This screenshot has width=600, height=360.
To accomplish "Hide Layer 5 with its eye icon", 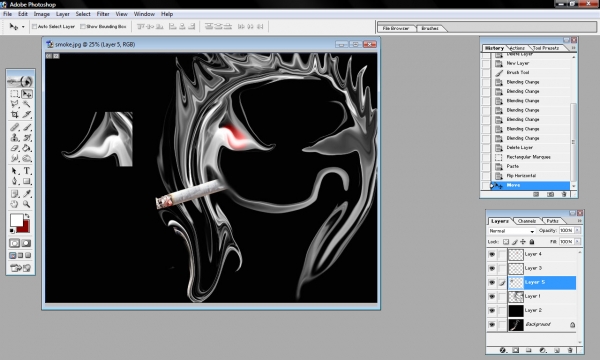I will coord(492,282).
